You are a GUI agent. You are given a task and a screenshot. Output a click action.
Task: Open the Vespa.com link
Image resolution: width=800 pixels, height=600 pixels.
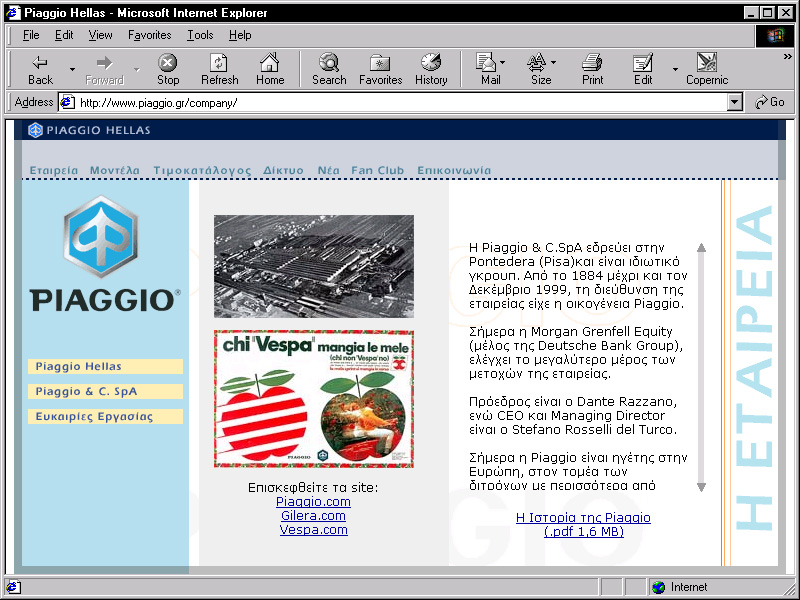(x=313, y=530)
